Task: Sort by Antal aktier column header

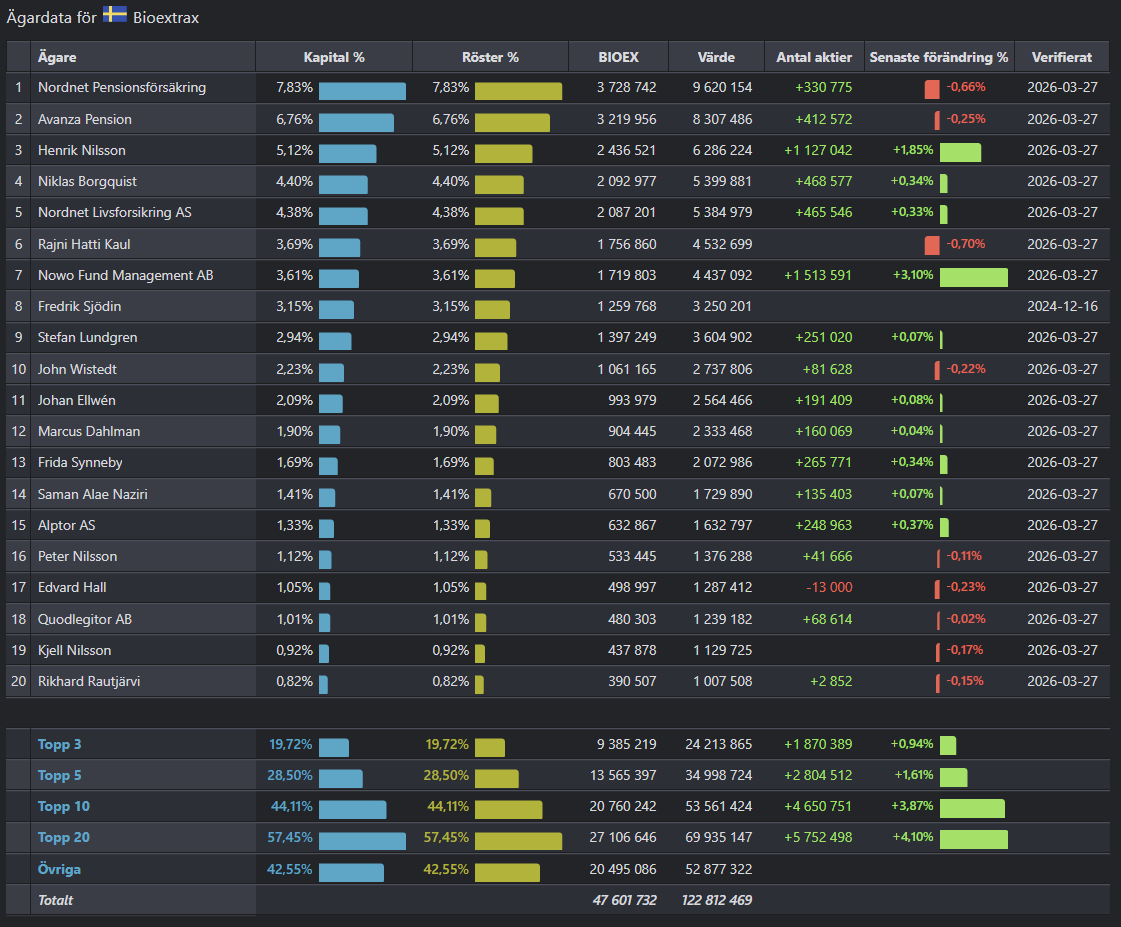Action: click(x=814, y=57)
